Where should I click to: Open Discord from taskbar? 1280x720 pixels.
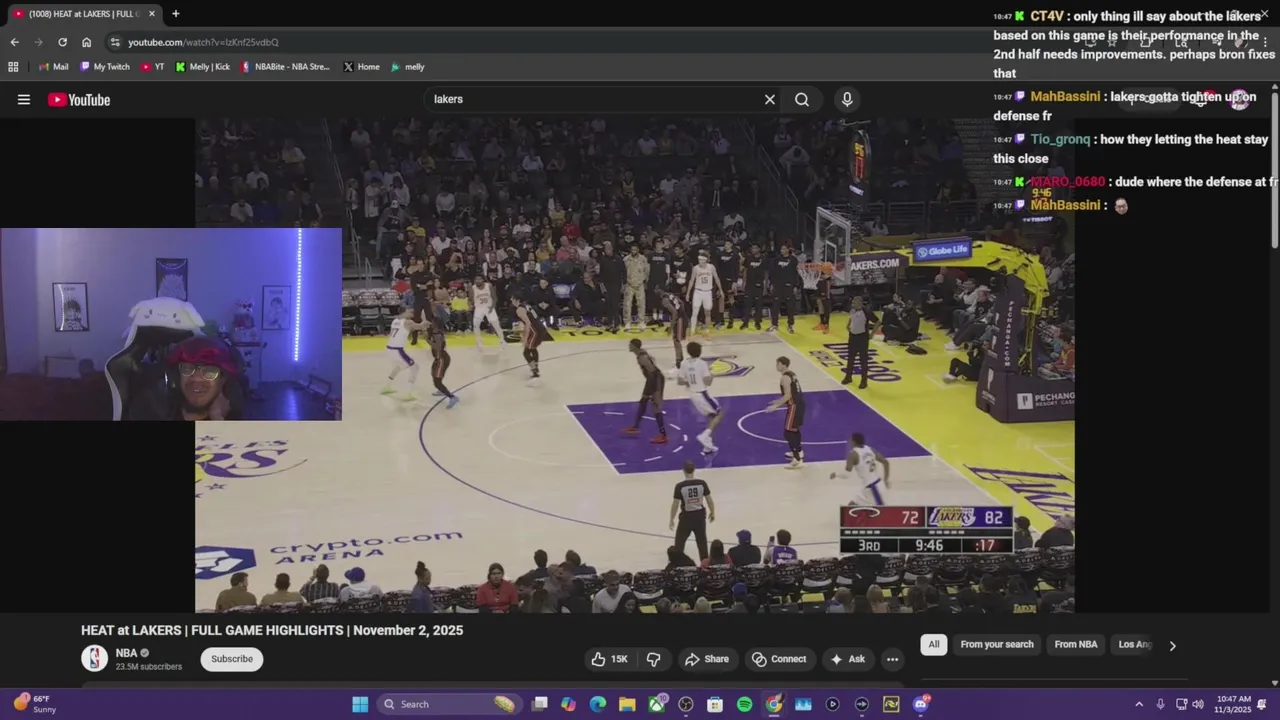pos(921,704)
